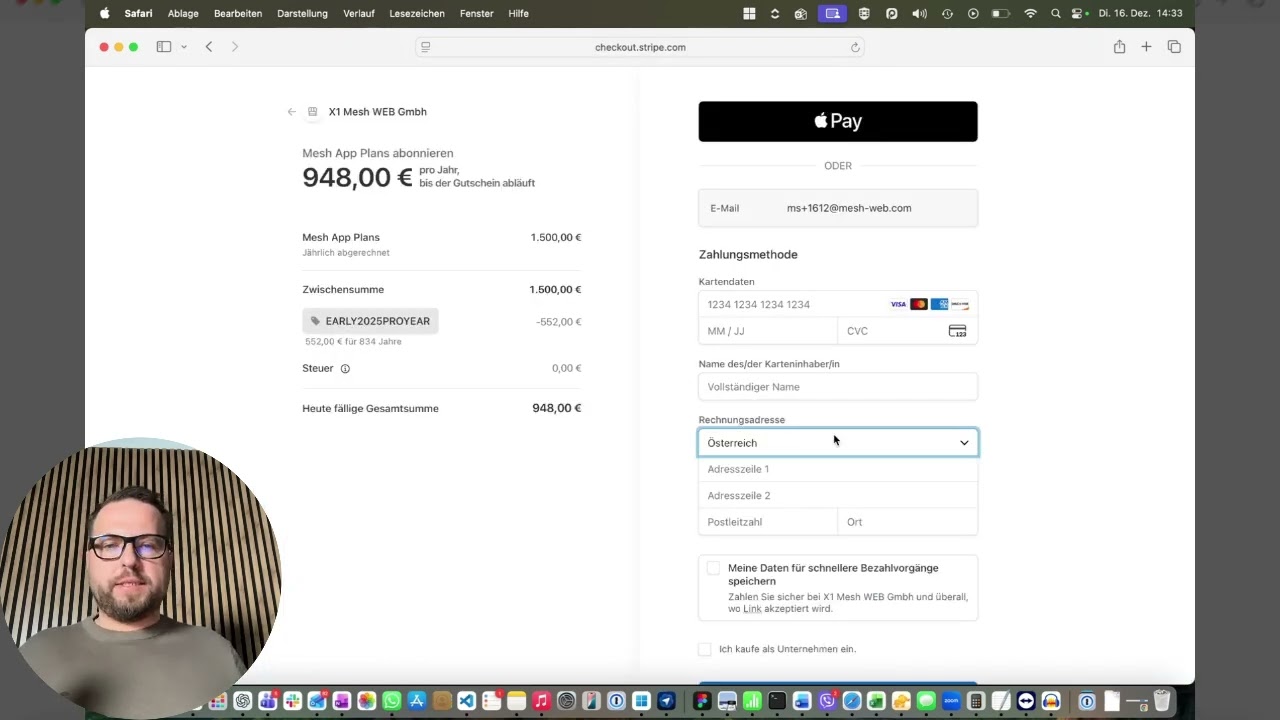
Task: Click the Steuer info icon
Action: tap(345, 369)
